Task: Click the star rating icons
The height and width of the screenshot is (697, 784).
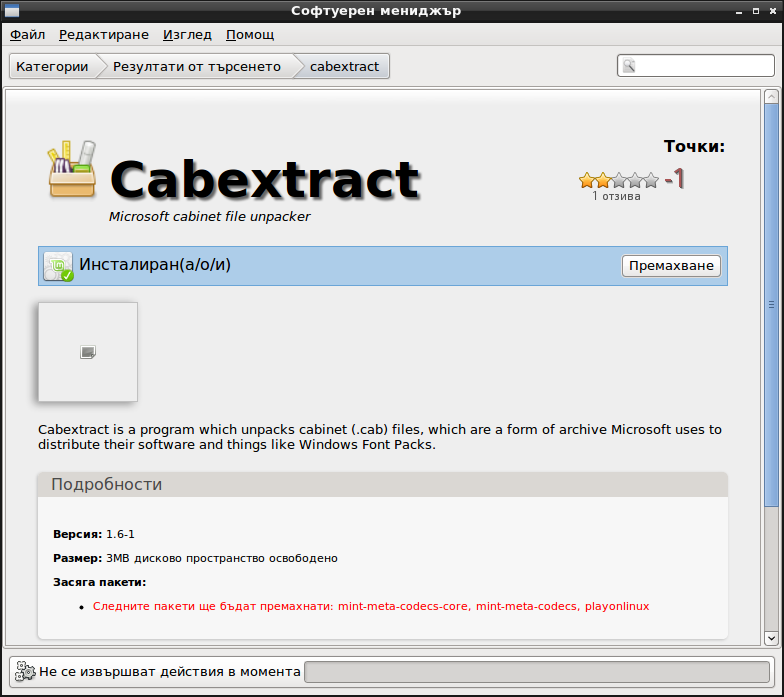Action: pyautogui.click(x=618, y=180)
